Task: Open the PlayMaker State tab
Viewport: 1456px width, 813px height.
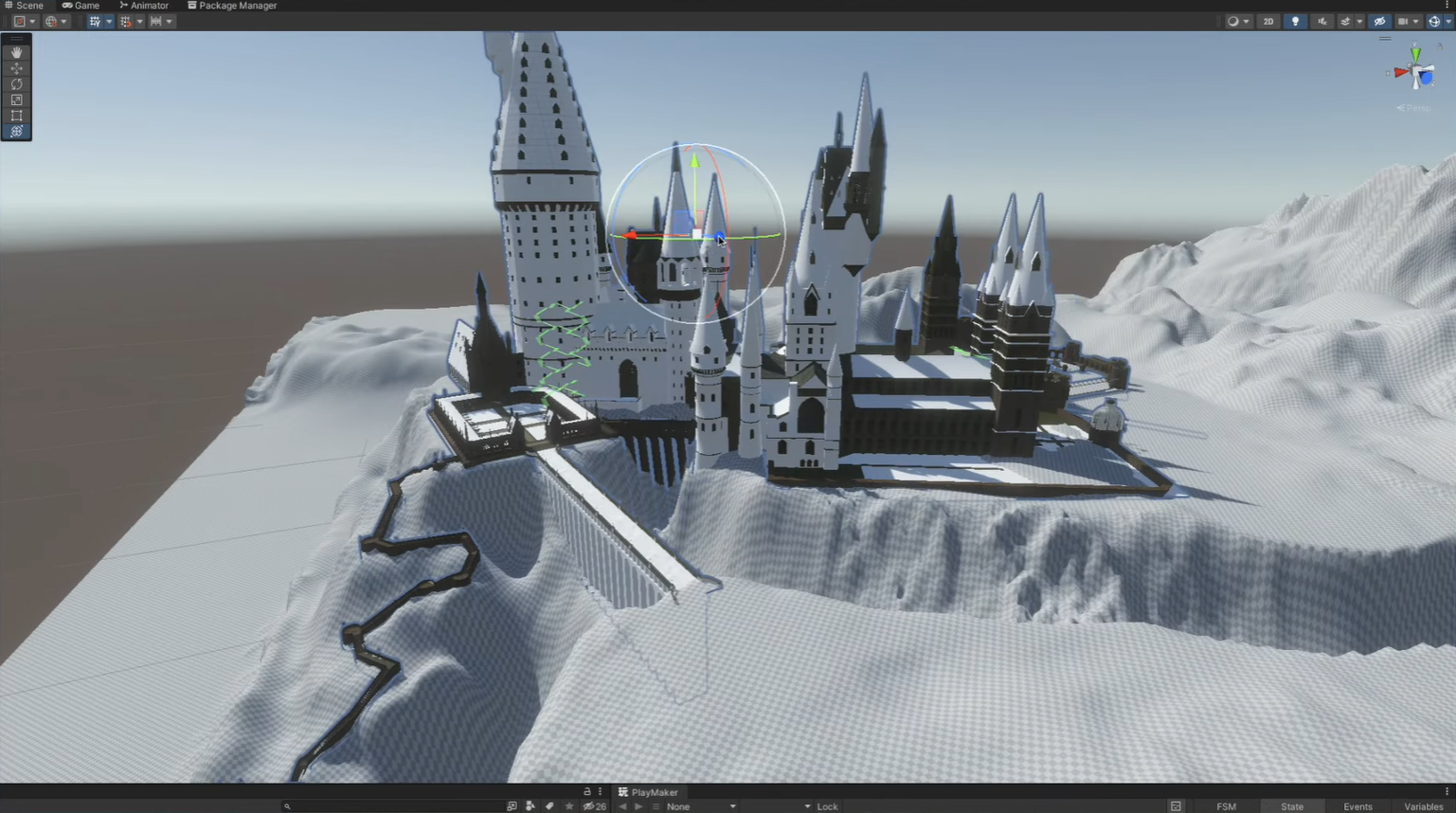Action: (x=1292, y=806)
